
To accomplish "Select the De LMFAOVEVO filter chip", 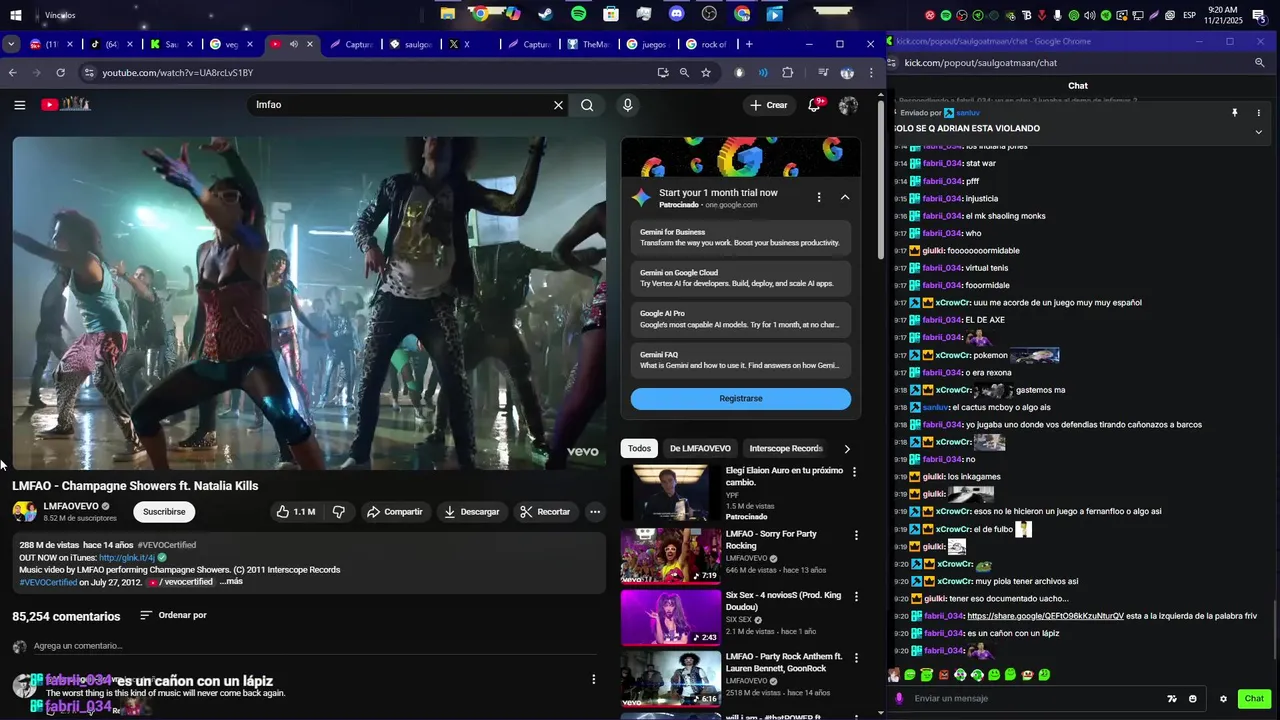I will coord(700,449).
